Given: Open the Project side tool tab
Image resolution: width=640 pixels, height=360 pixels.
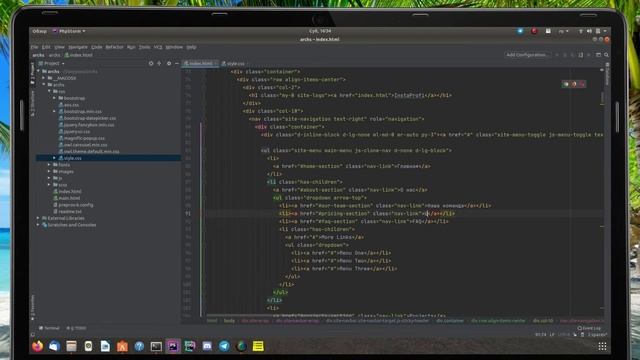Looking at the screenshot, I should [33, 73].
